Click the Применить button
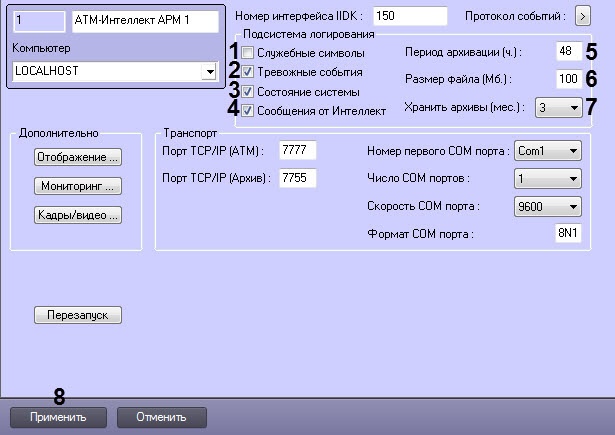Image resolution: width=615 pixels, height=435 pixels. (57, 416)
